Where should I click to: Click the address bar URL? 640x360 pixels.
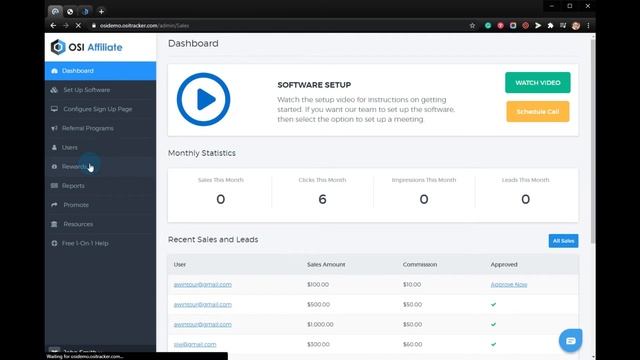coord(144,26)
